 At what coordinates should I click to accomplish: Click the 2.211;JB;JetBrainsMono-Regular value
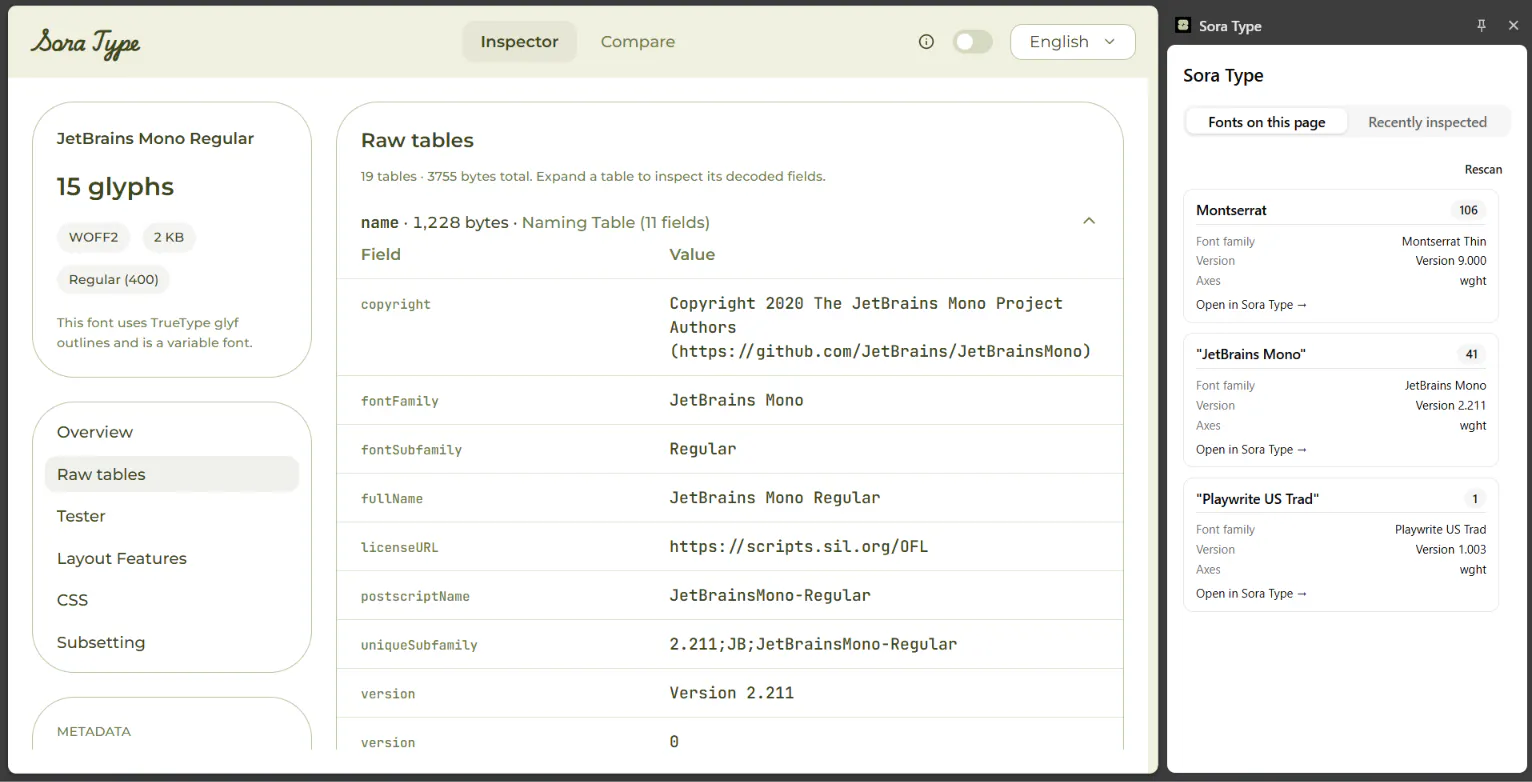813,644
